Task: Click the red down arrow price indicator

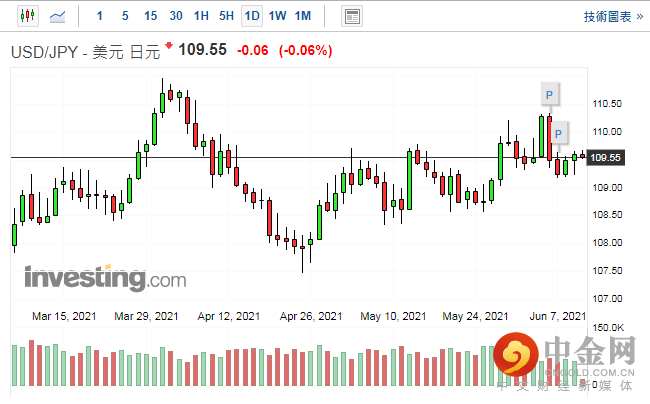Action: [x=169, y=45]
